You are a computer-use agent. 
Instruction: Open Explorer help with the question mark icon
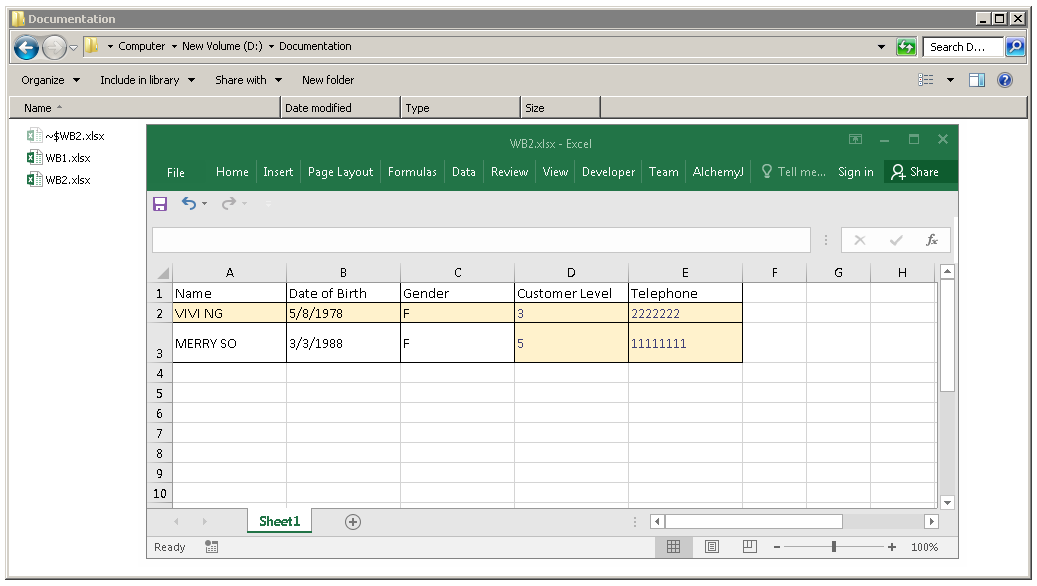point(1005,80)
